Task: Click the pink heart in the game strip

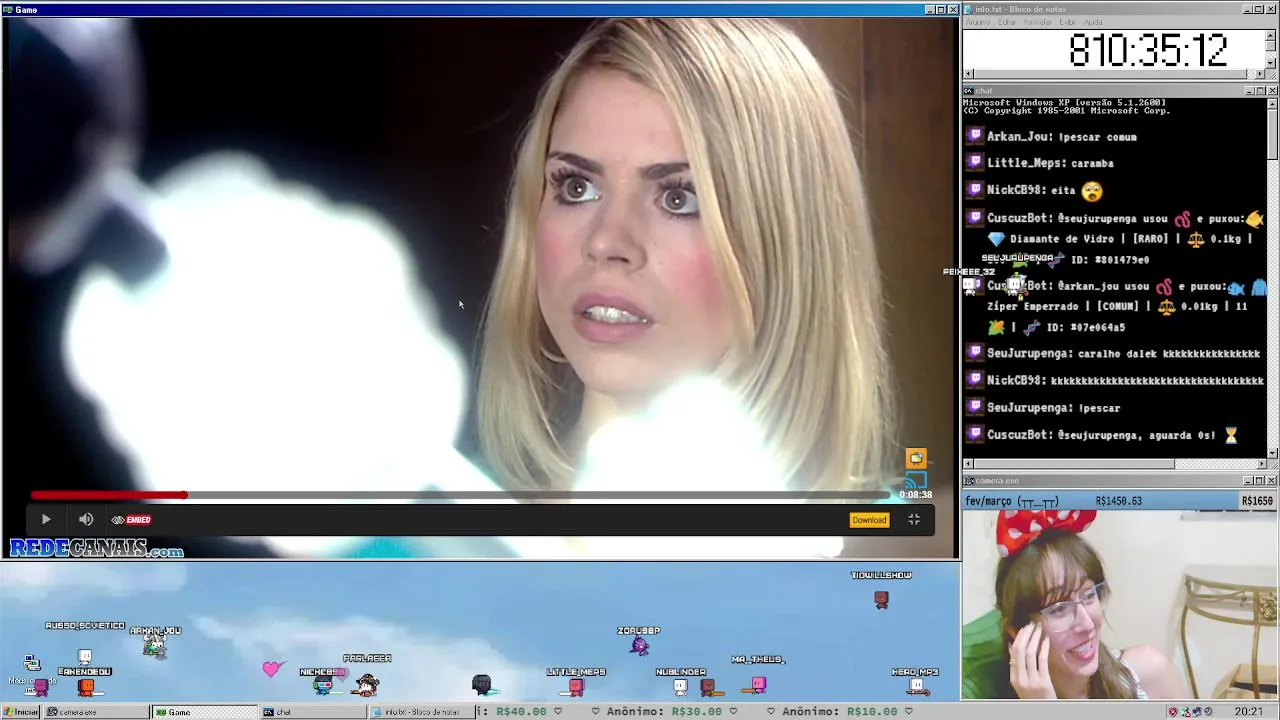Action: coord(272,668)
